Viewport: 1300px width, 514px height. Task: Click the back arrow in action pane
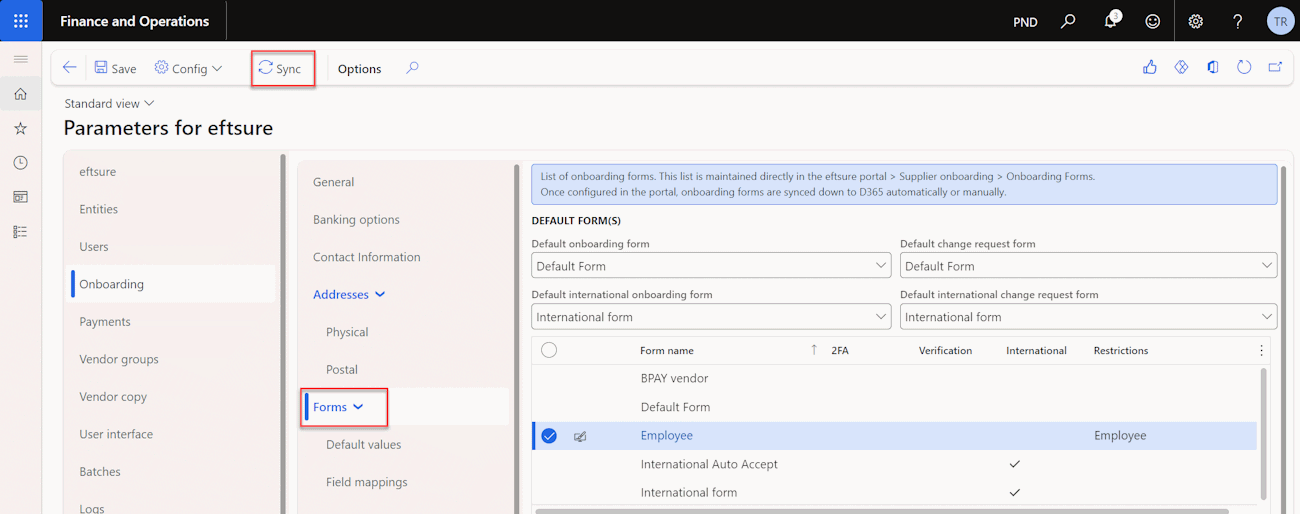(x=69, y=68)
